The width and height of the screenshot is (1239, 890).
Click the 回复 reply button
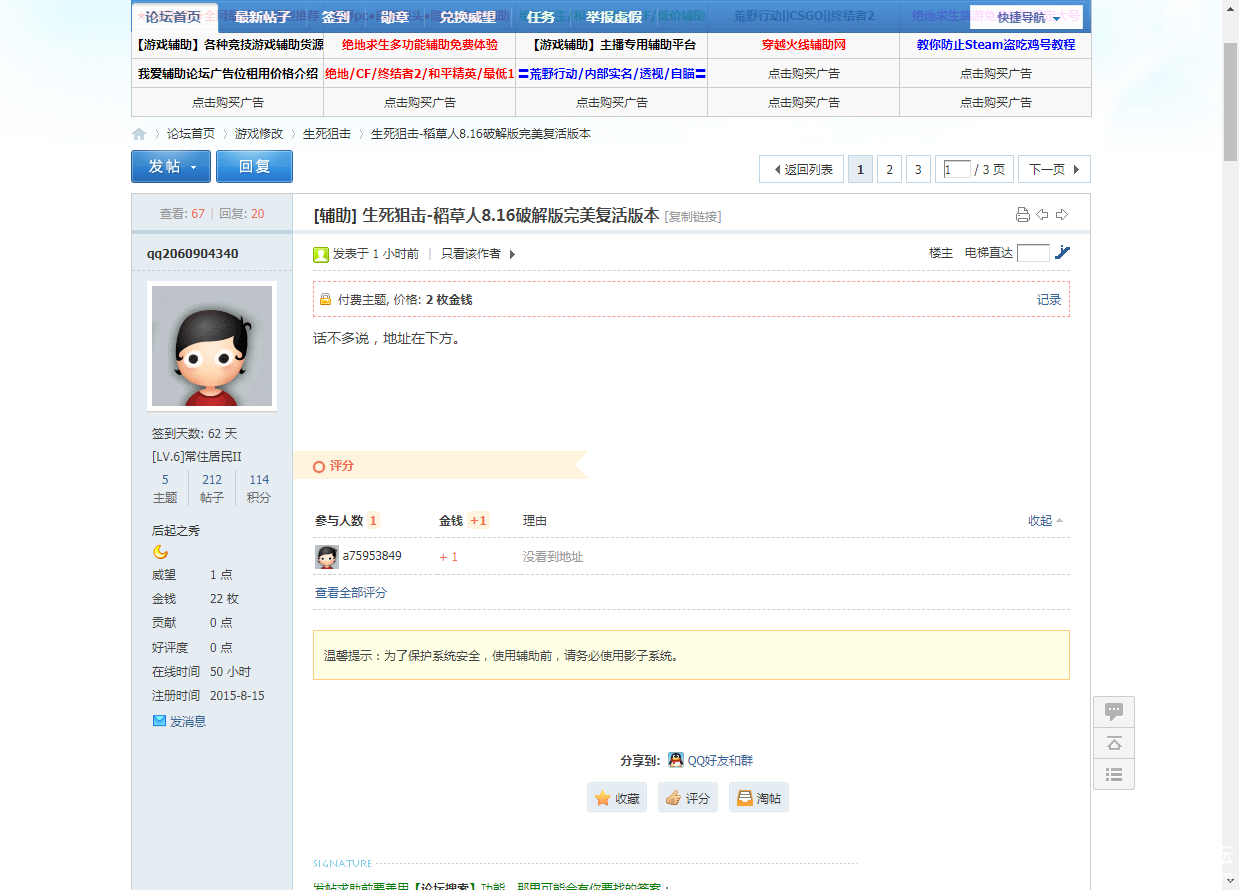tap(254, 167)
